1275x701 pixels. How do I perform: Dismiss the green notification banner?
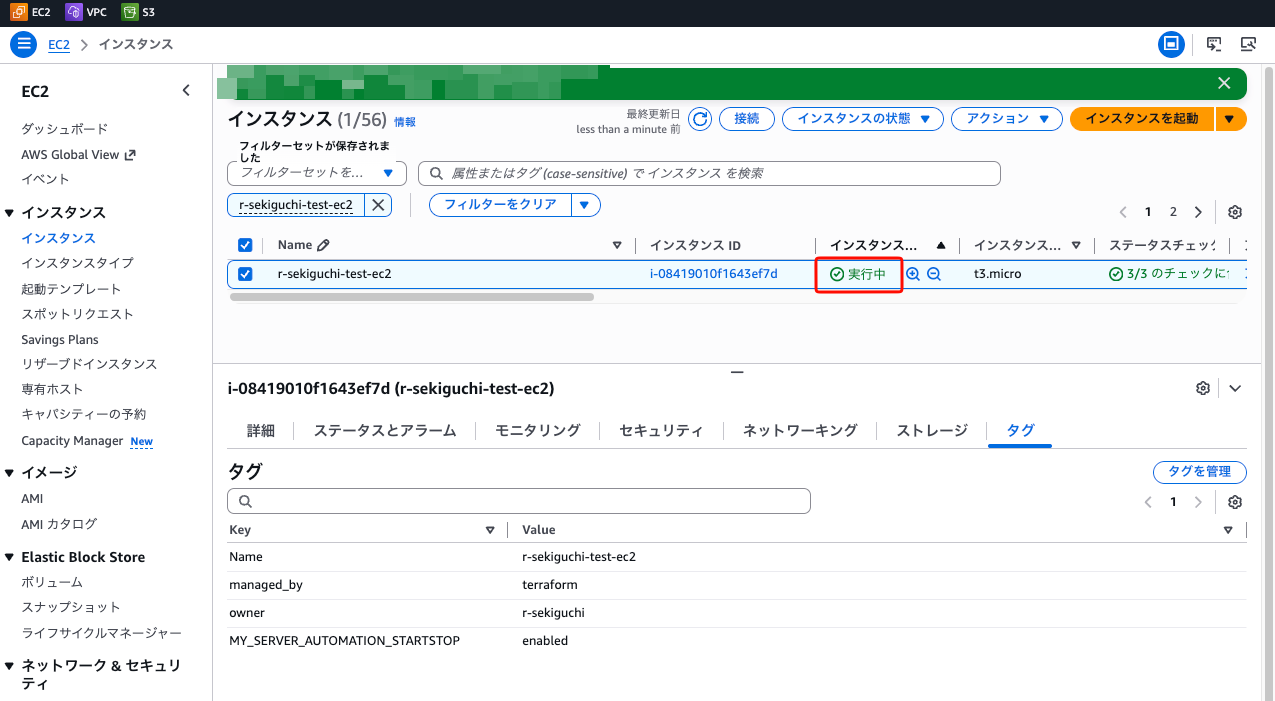[x=1223, y=83]
